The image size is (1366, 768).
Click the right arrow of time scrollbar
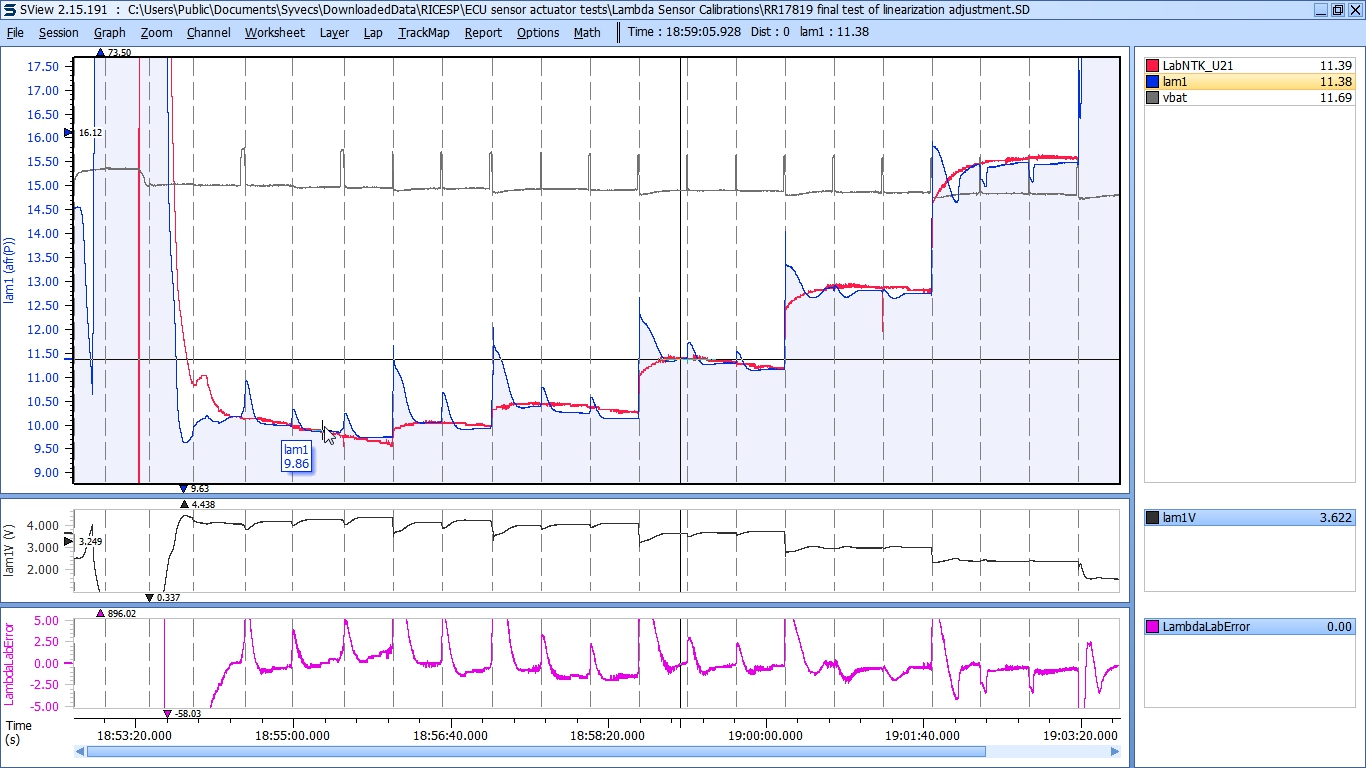point(1115,751)
